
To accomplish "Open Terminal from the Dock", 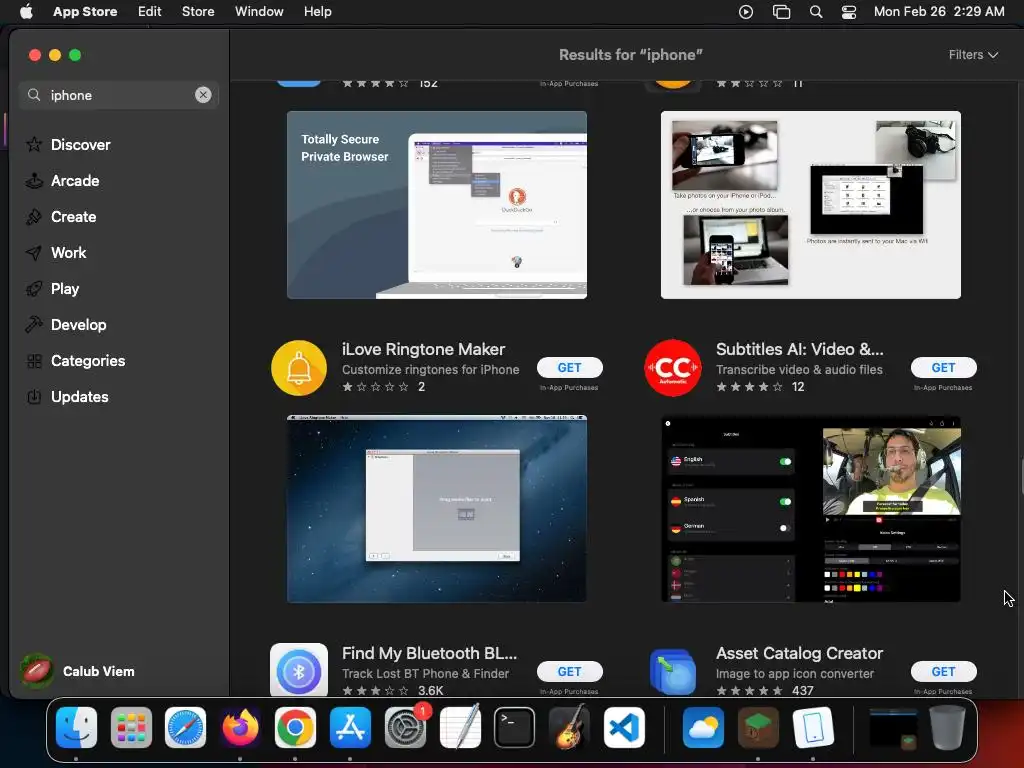I will point(514,727).
